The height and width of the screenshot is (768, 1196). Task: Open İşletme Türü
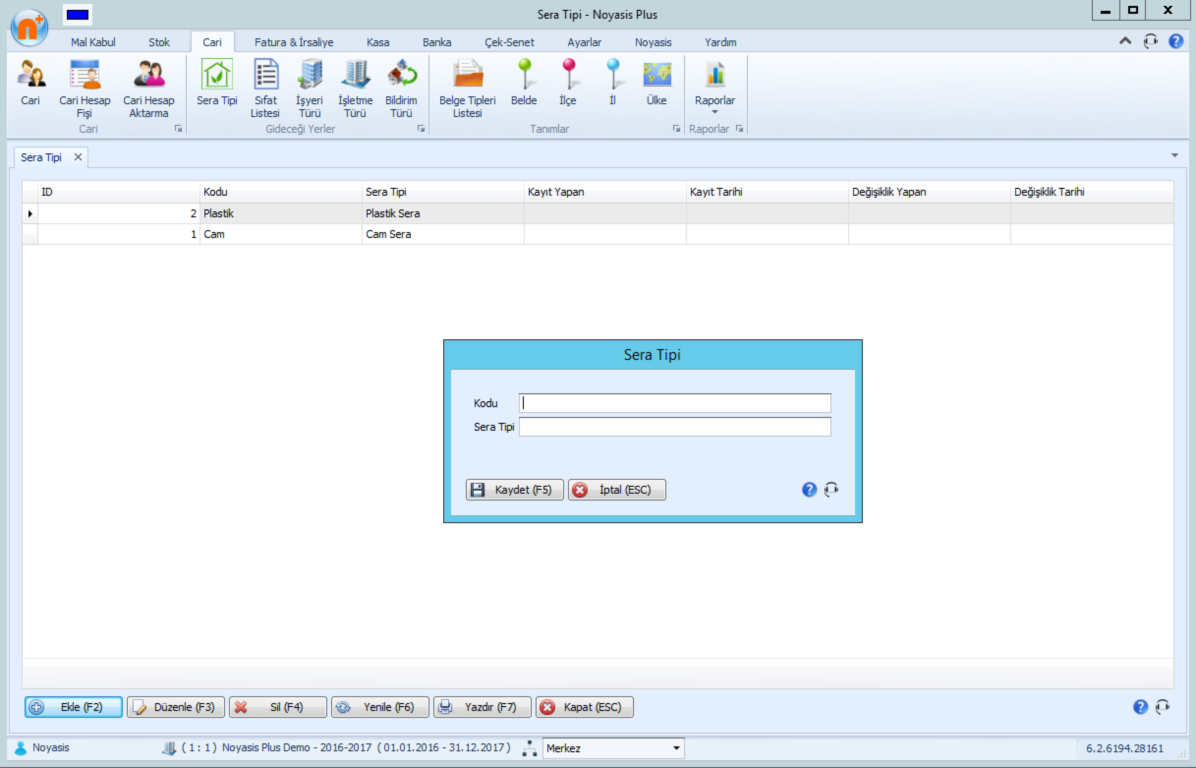click(x=355, y=88)
